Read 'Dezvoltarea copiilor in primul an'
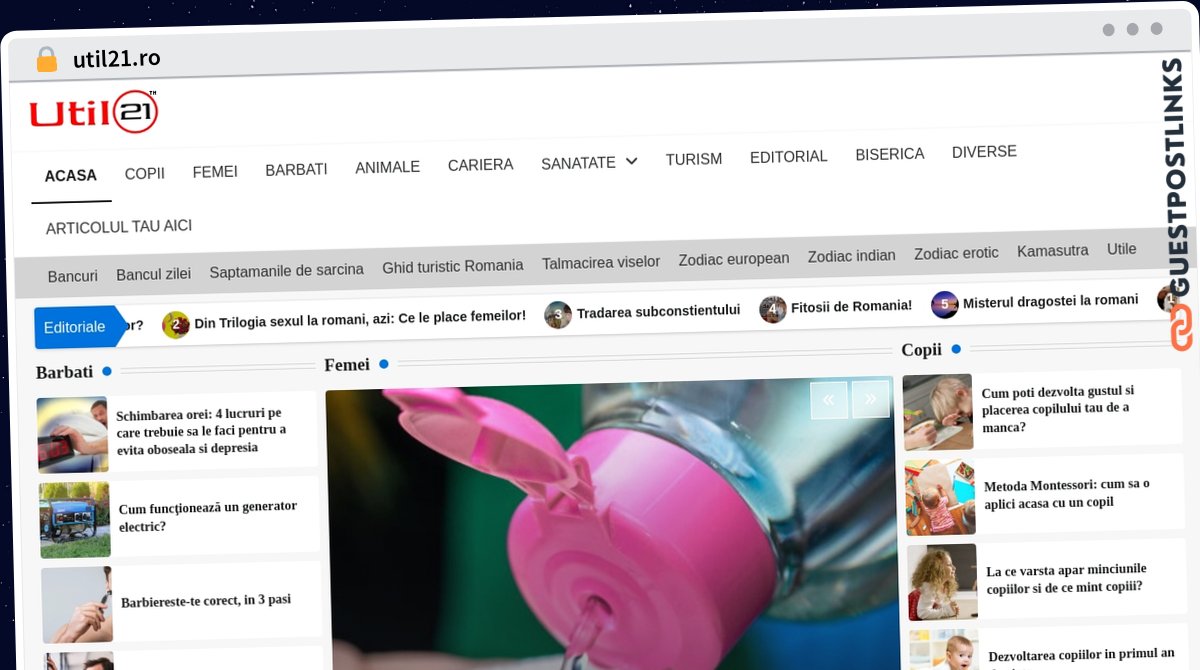This screenshot has width=1200, height=670. tap(1082, 657)
